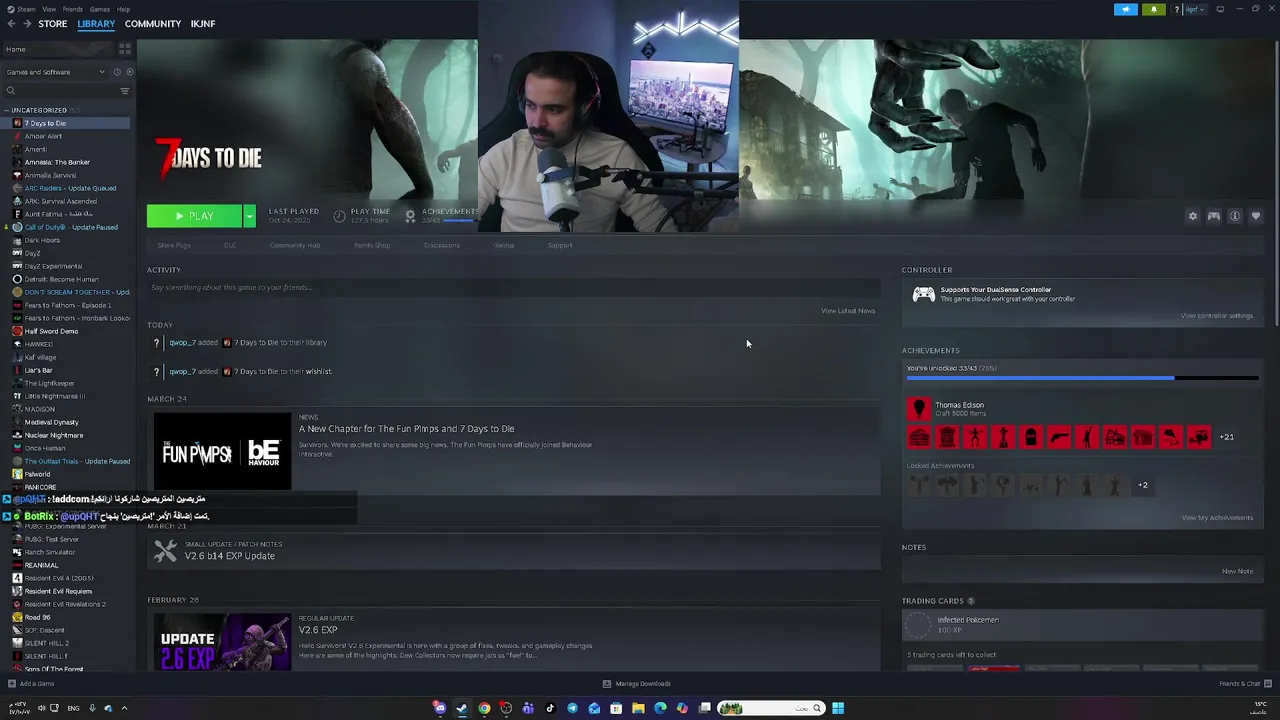Click the library search field
The image size is (1280, 720).
click(60, 91)
